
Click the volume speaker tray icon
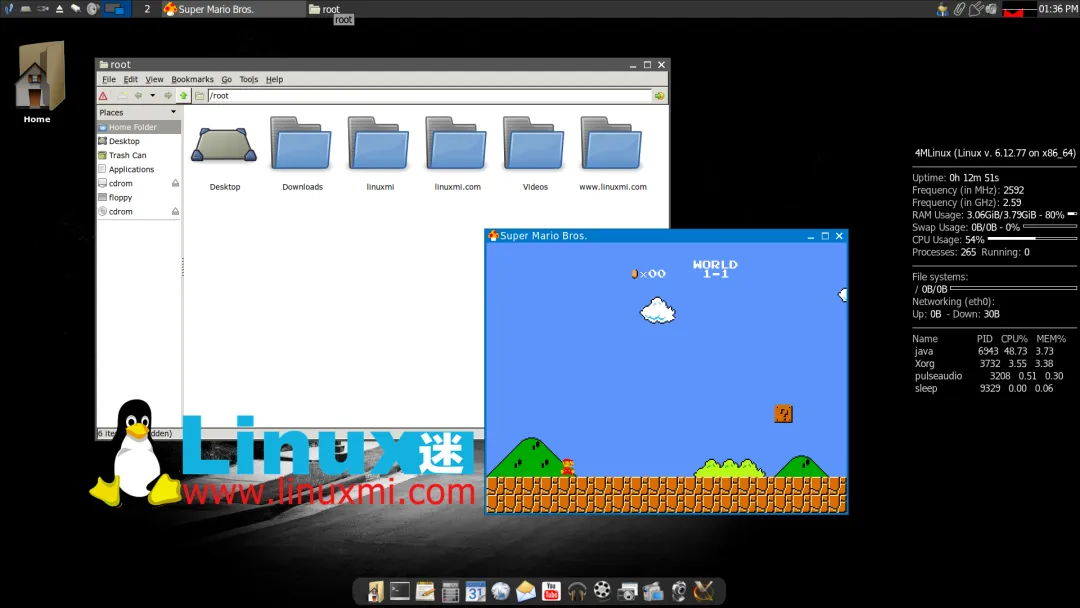991,9
